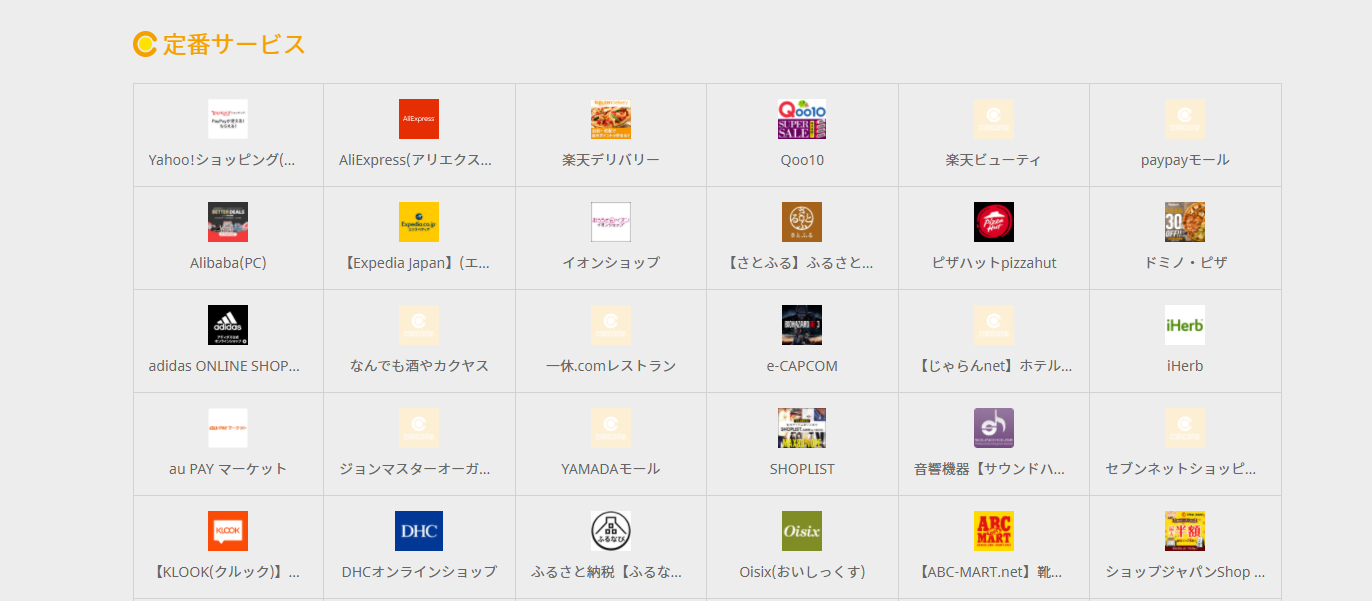Click the ふるさと納税【ふるな... text link
The image size is (1372, 601).
tap(607, 572)
